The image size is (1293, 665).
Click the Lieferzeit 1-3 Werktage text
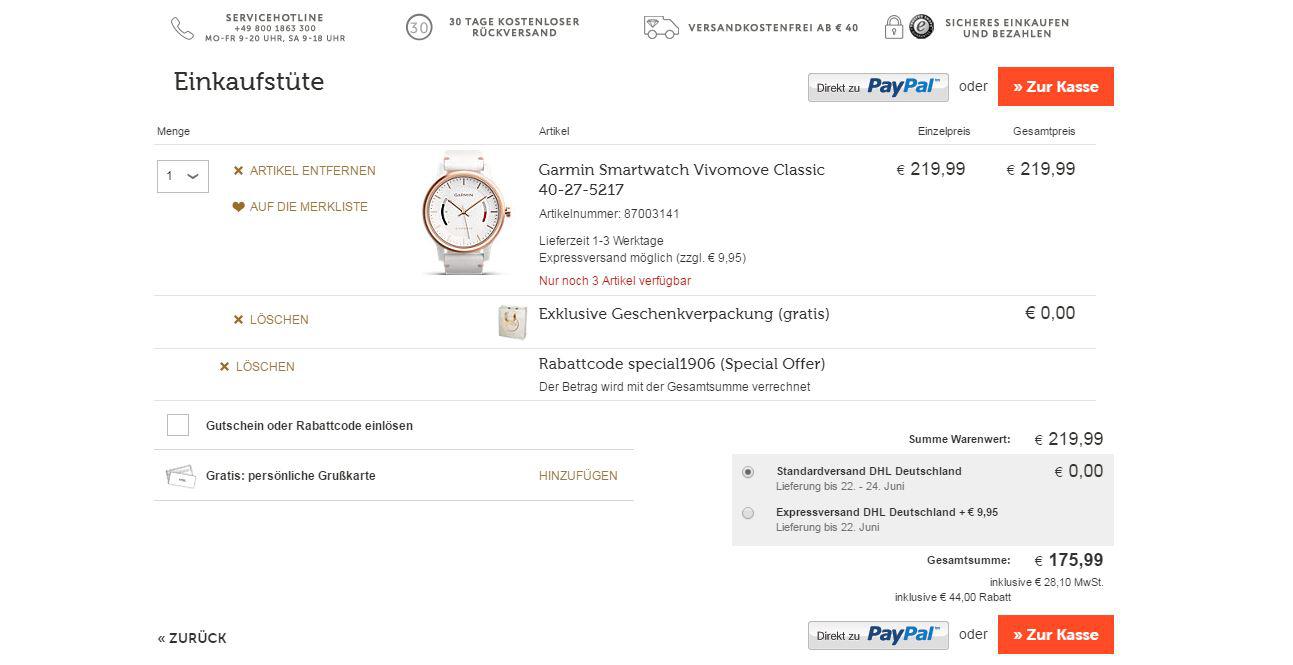601,241
